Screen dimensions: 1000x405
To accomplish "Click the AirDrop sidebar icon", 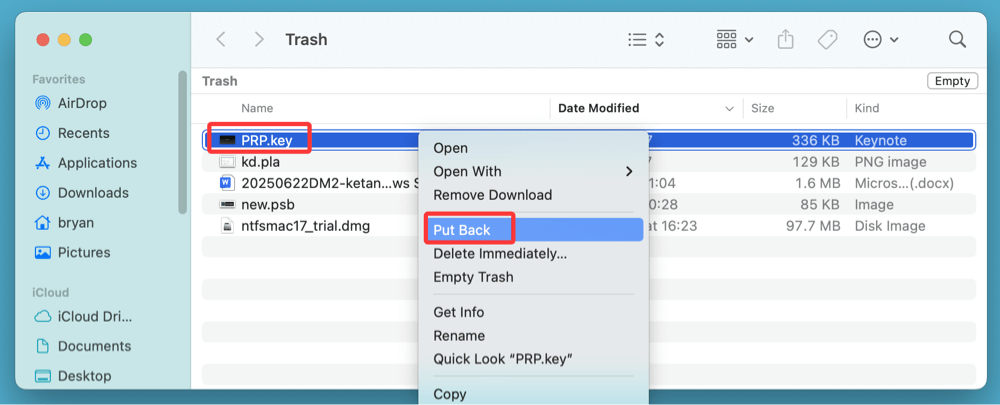I will 43,103.
